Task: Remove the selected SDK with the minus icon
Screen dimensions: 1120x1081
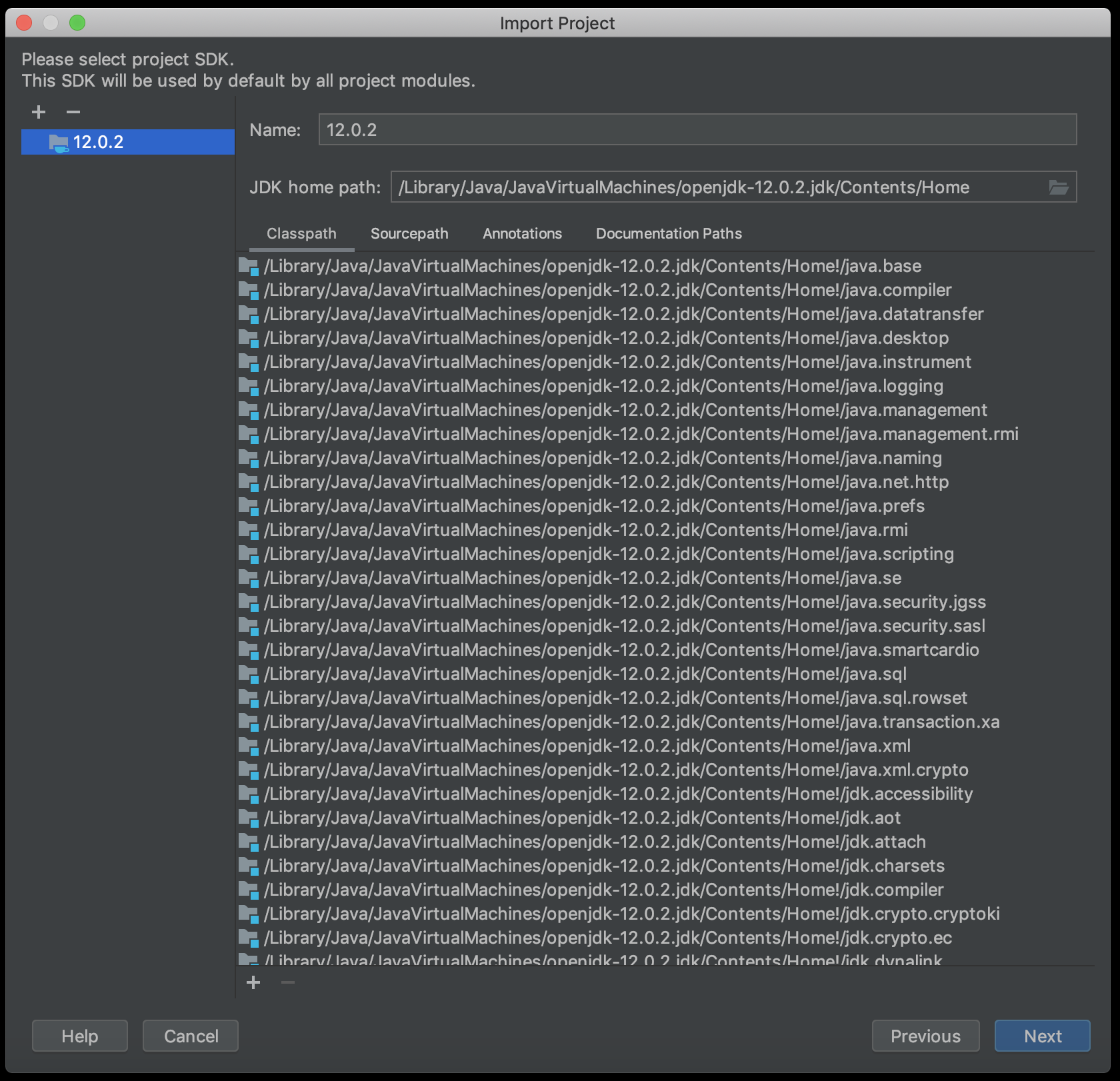Action: click(x=73, y=112)
